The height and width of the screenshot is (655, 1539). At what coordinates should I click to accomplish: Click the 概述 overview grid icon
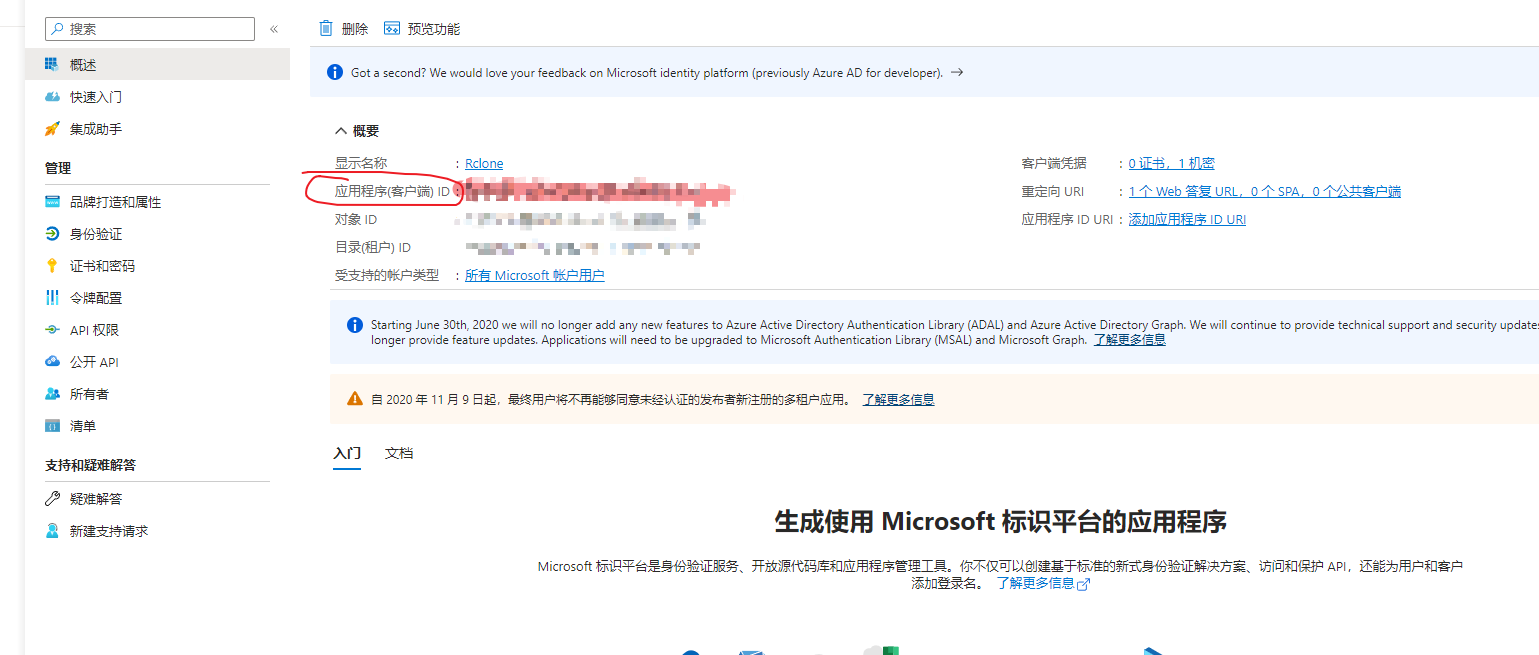(52, 65)
